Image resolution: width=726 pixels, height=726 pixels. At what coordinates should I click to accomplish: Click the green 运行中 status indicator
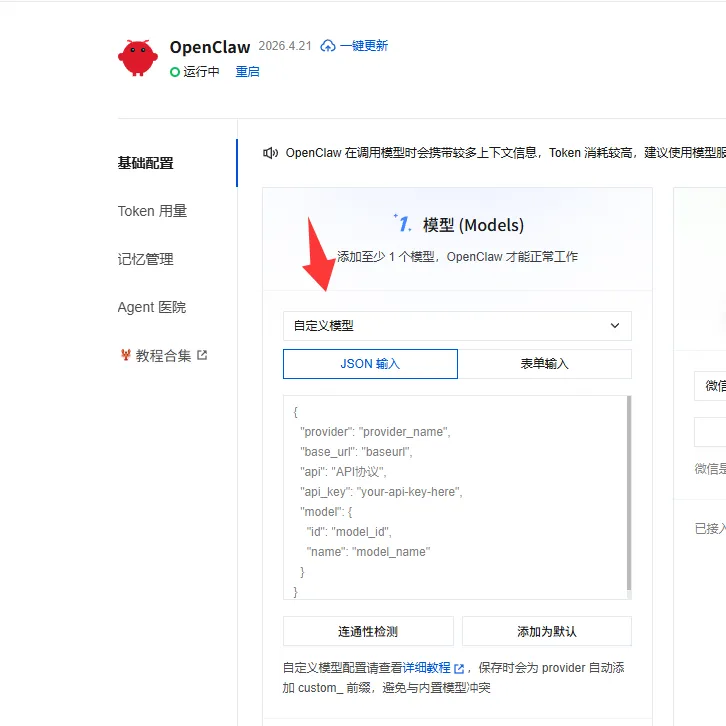175,72
